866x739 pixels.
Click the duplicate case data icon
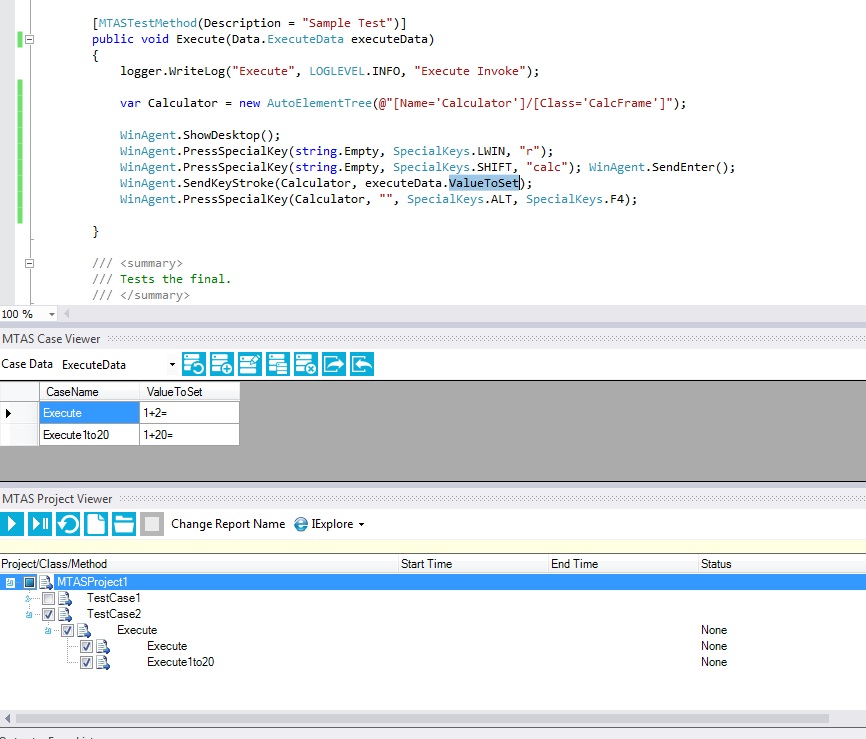(x=278, y=365)
